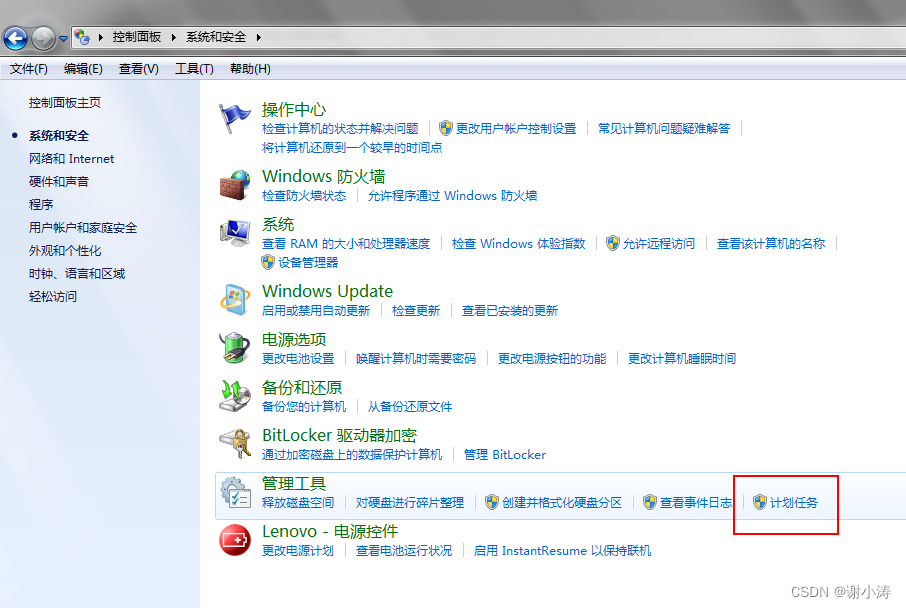Open the 电源选项 heading link
The image size is (906, 608).
pos(294,339)
